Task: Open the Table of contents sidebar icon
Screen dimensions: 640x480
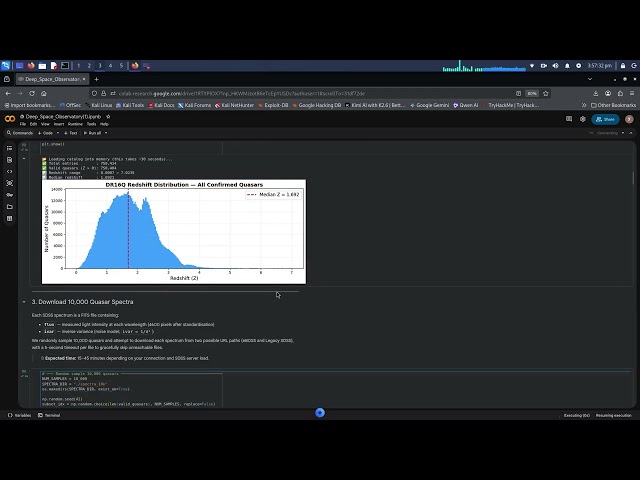Action: tap(9, 148)
